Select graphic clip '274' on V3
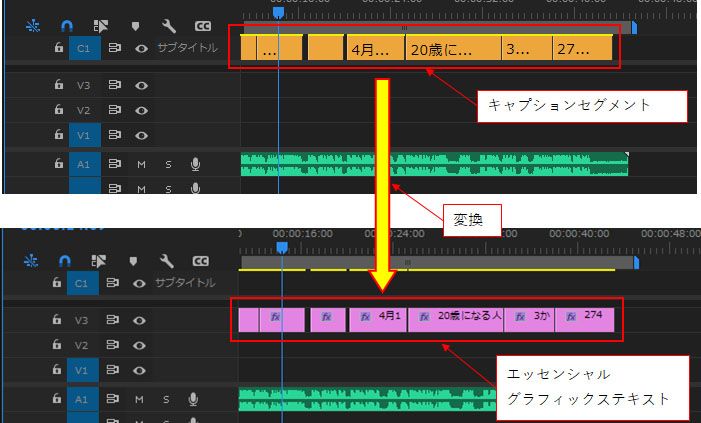 (584, 320)
